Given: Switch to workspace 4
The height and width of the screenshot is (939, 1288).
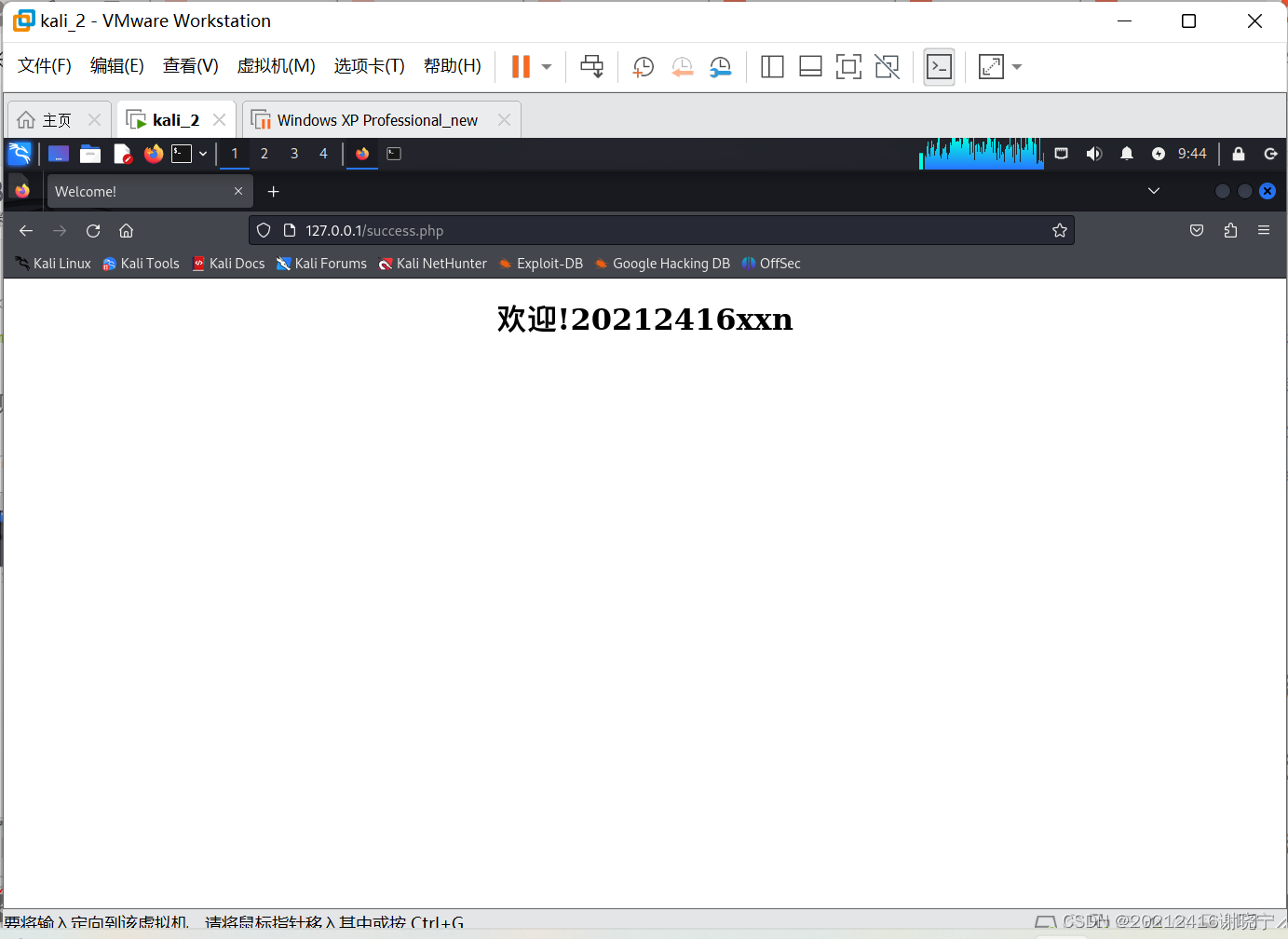Looking at the screenshot, I should (324, 154).
